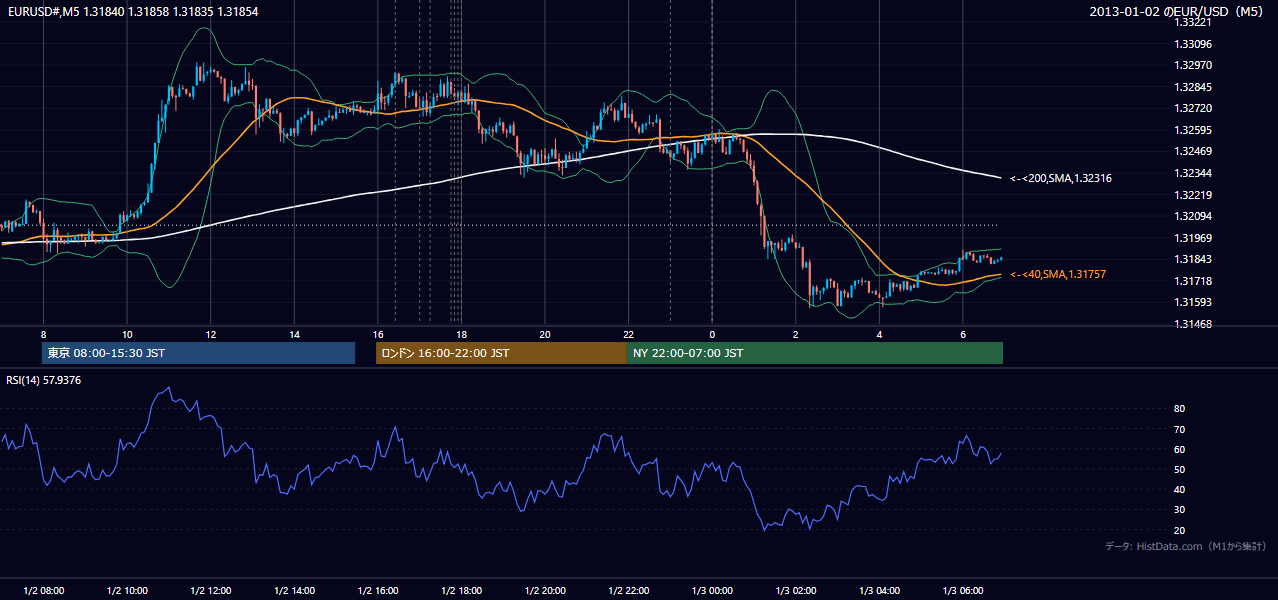
Task: Click the 1/2 14:00 time label
Action: click(x=294, y=590)
